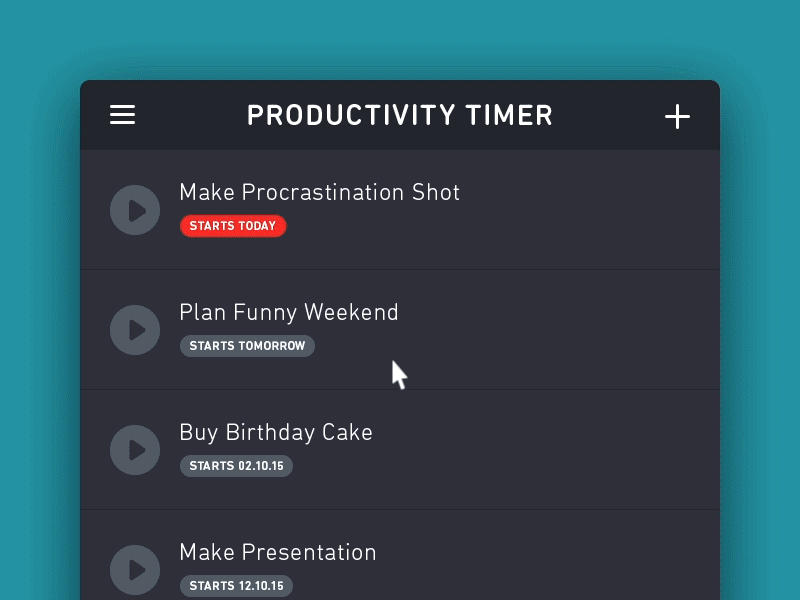Toggle the STARTS 02.10.15 badge
This screenshot has width=800, height=600.
tap(236, 465)
